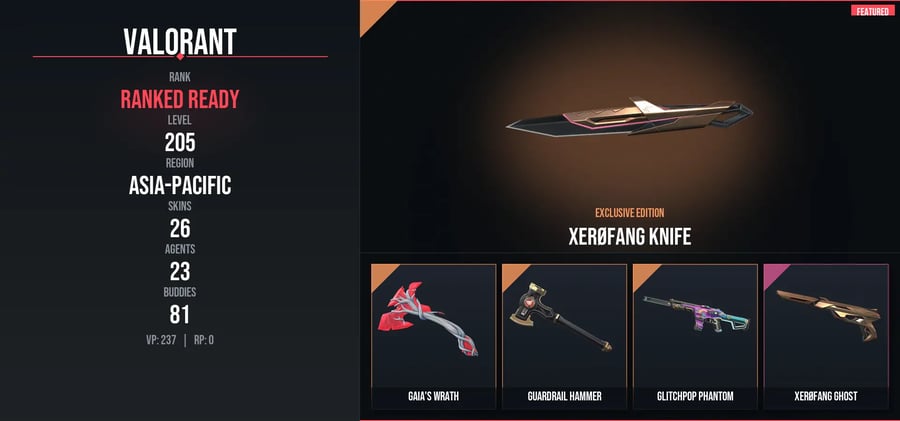Click the EXCLUSIVE EDITION text
This screenshot has width=900, height=421.
[630, 213]
